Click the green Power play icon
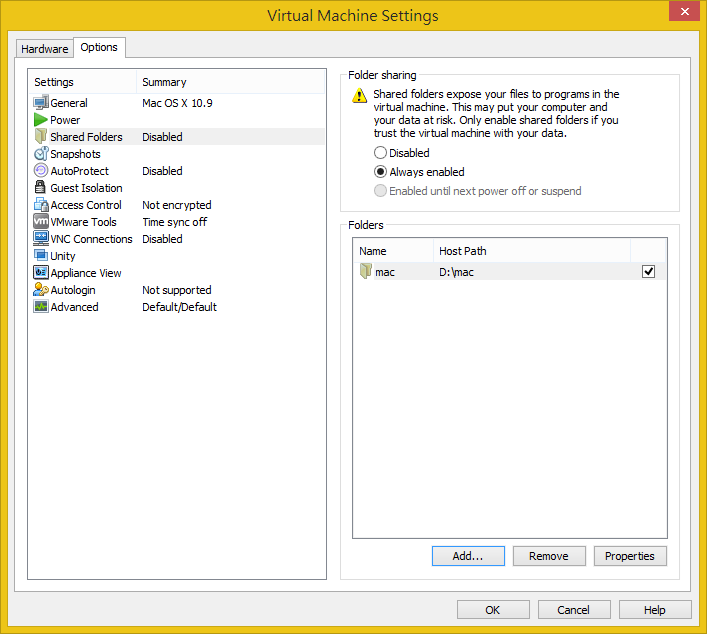 pyautogui.click(x=41, y=120)
